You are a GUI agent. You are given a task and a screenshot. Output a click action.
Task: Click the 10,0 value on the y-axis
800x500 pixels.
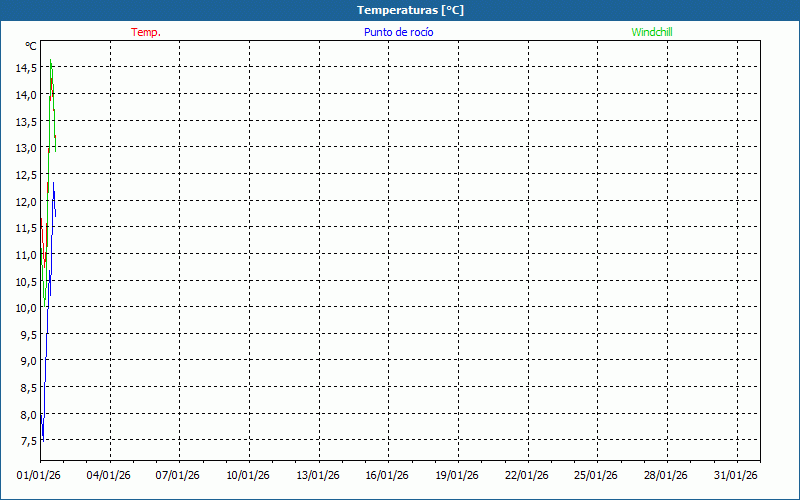(x=26, y=308)
